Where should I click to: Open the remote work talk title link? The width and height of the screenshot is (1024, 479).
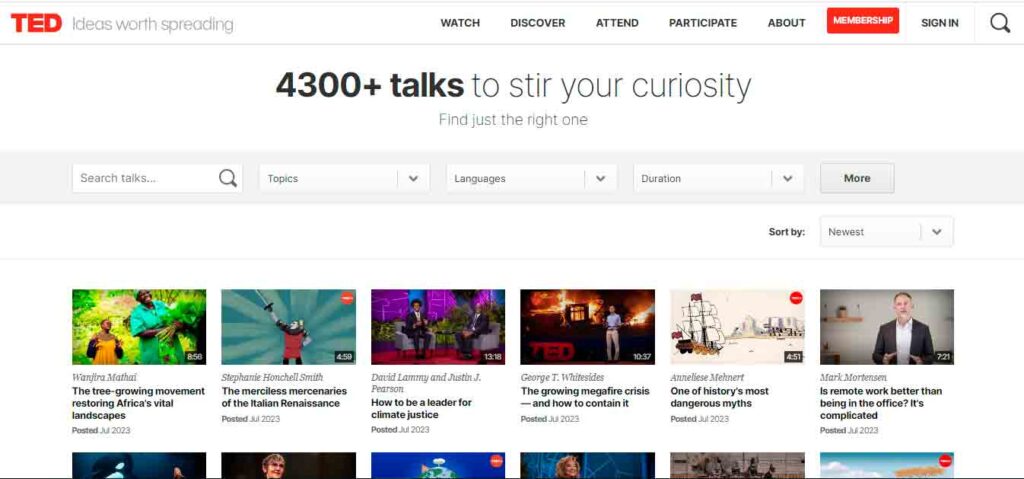click(x=880, y=403)
